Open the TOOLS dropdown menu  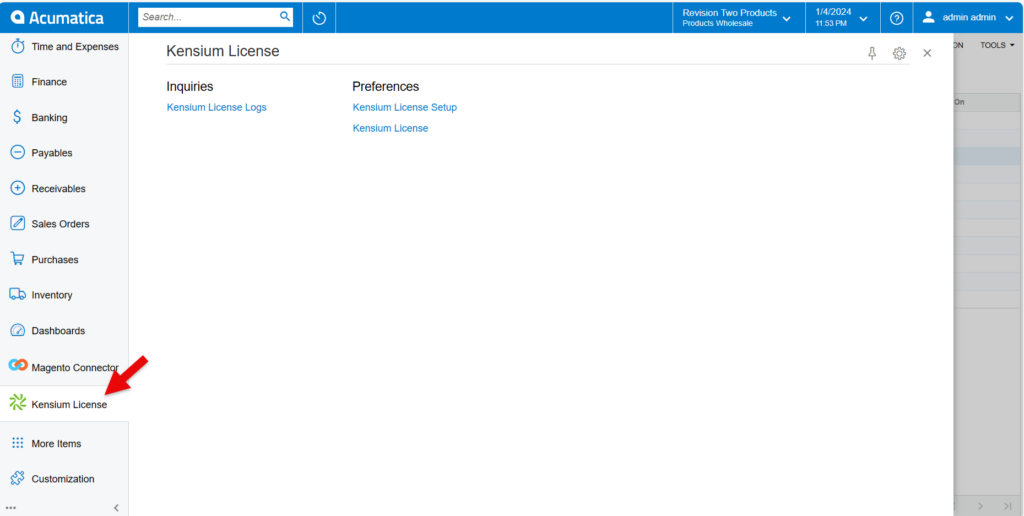[997, 45]
